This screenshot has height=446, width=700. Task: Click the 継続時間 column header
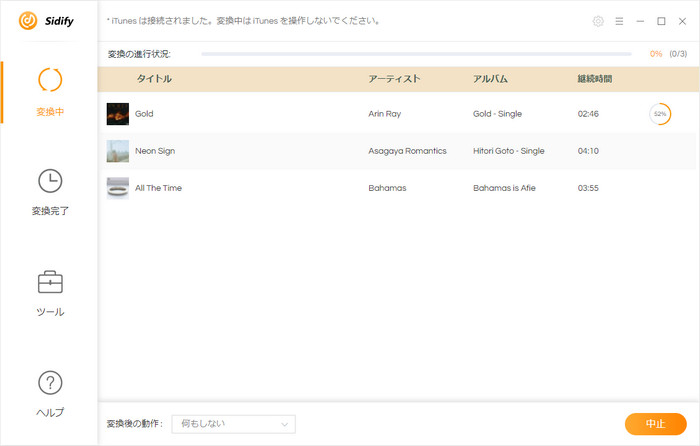point(595,79)
